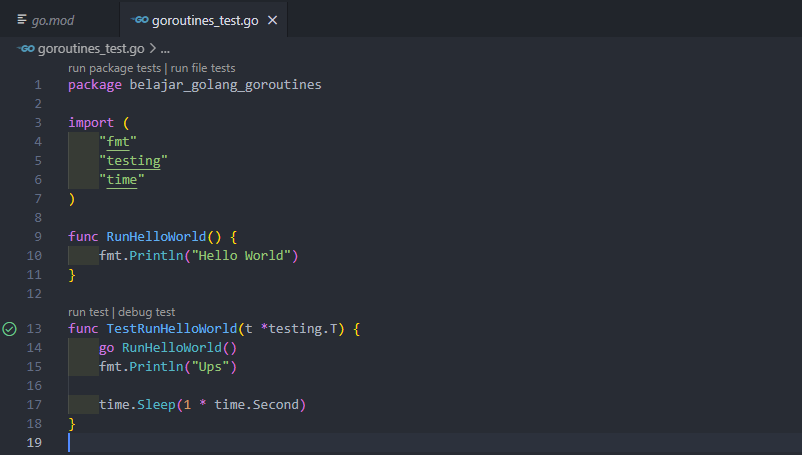The width and height of the screenshot is (802, 455).
Task: Click the "fmt" import link
Action: pyautogui.click(x=118, y=142)
